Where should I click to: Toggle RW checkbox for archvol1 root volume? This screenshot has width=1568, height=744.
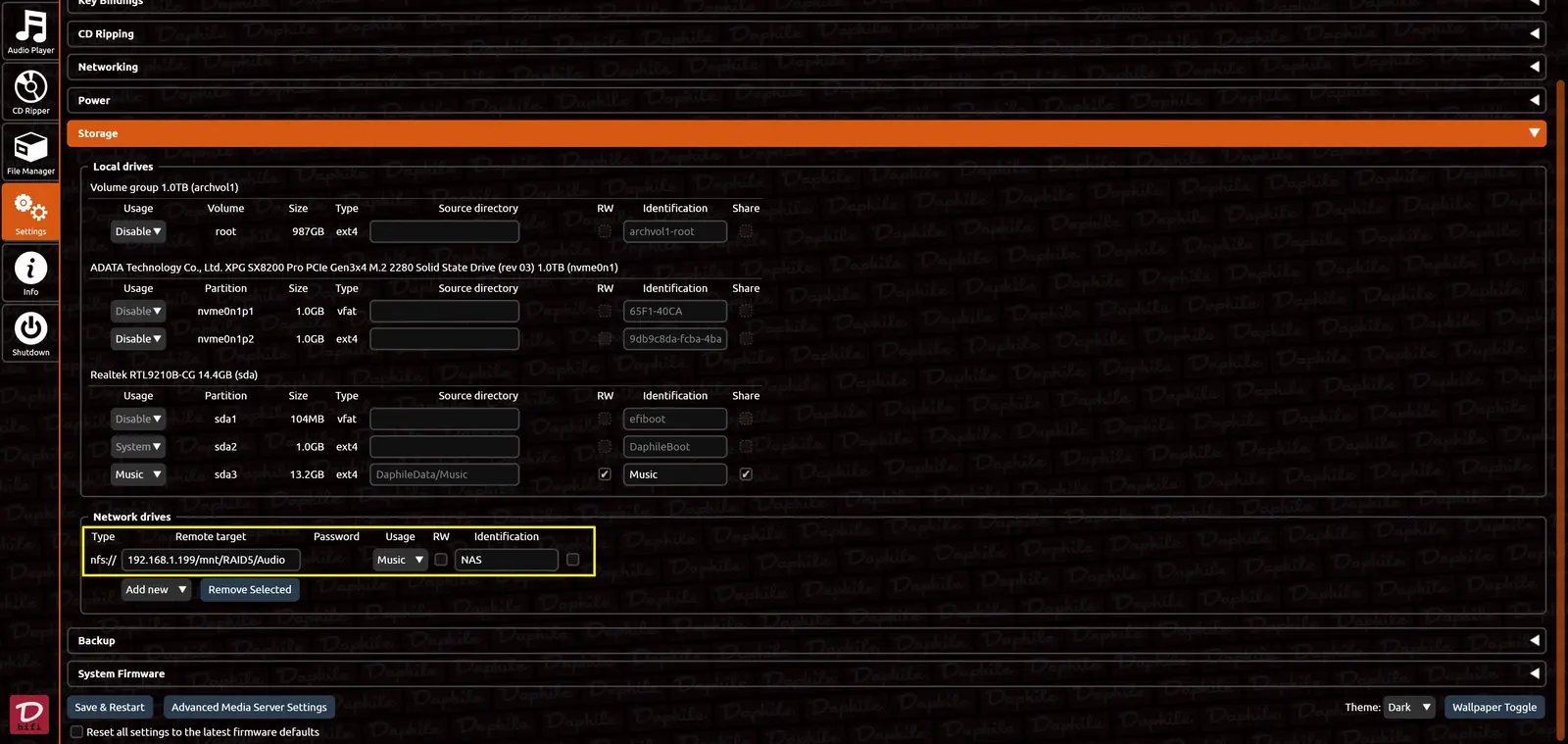[x=605, y=231]
